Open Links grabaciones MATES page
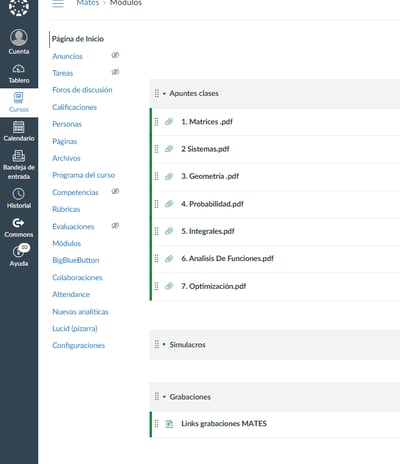 point(224,424)
